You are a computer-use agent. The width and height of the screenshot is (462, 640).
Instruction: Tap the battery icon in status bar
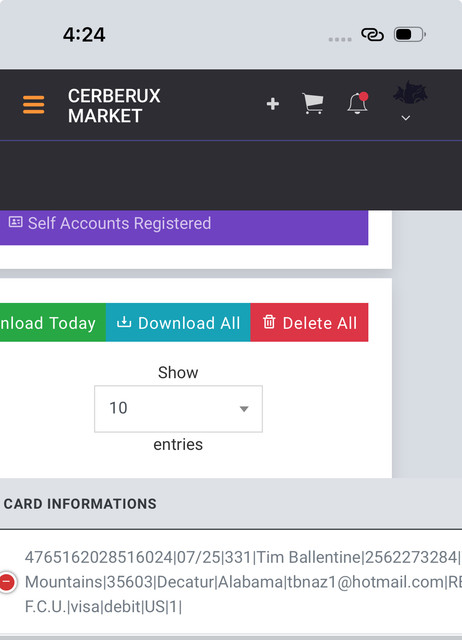tap(410, 35)
